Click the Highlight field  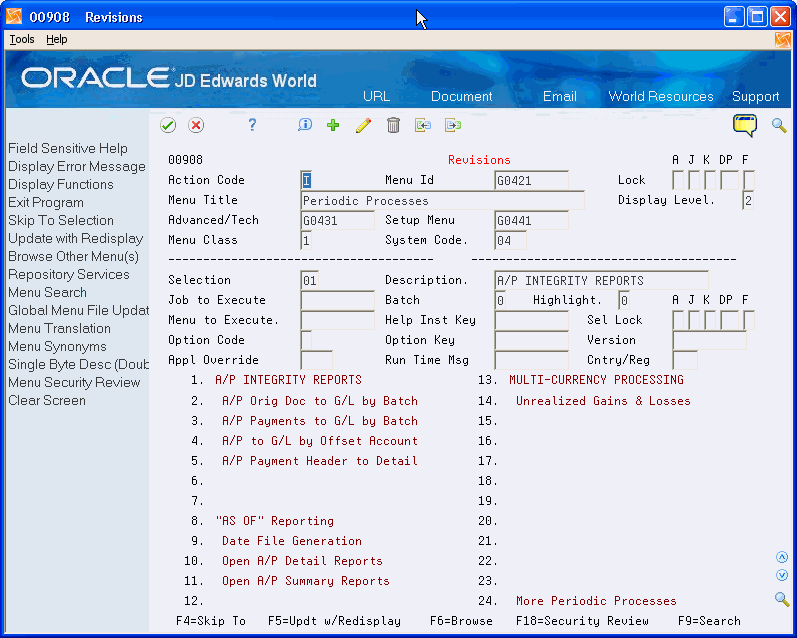(624, 300)
